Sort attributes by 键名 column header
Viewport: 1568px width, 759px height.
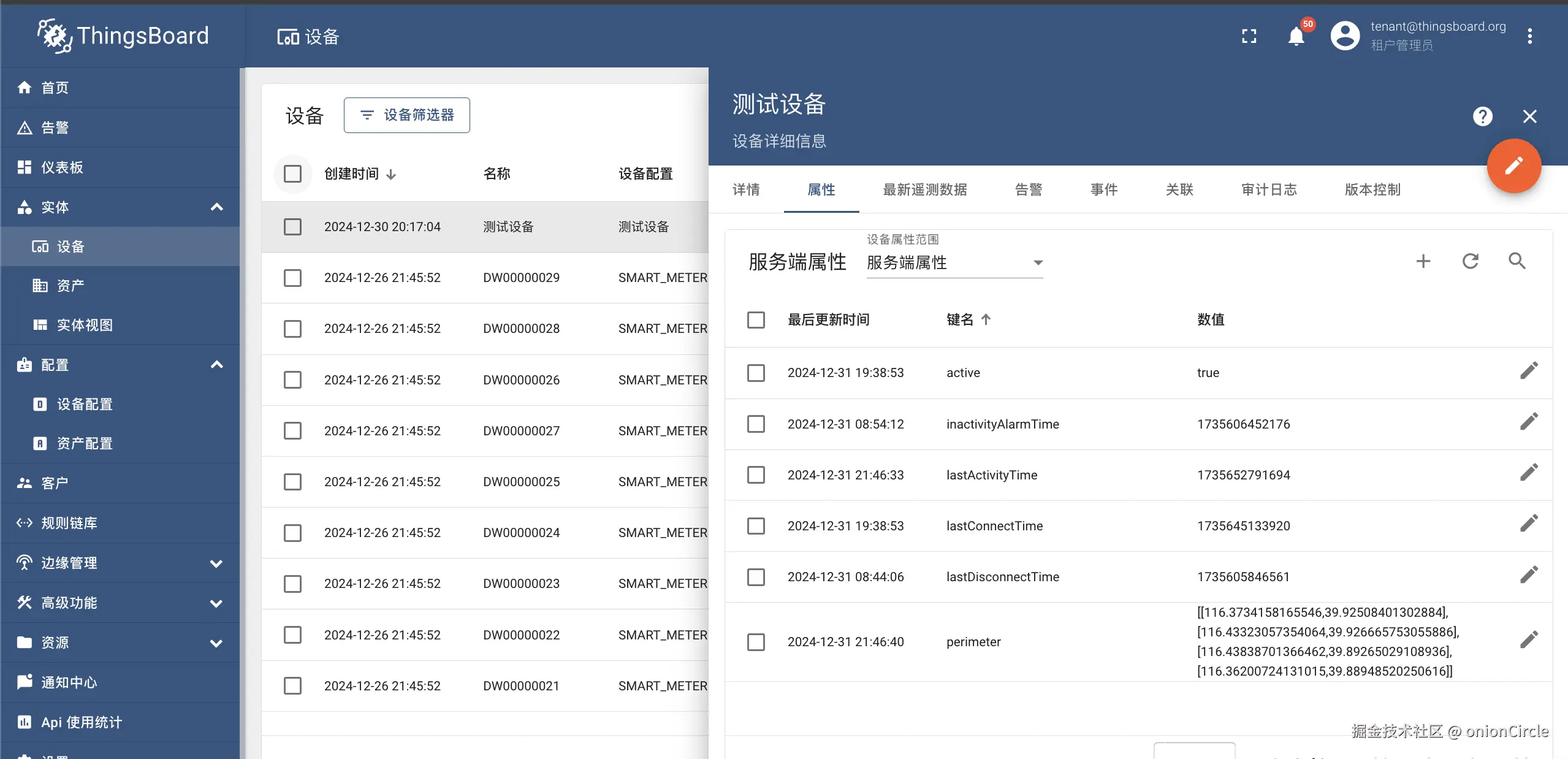tap(960, 320)
